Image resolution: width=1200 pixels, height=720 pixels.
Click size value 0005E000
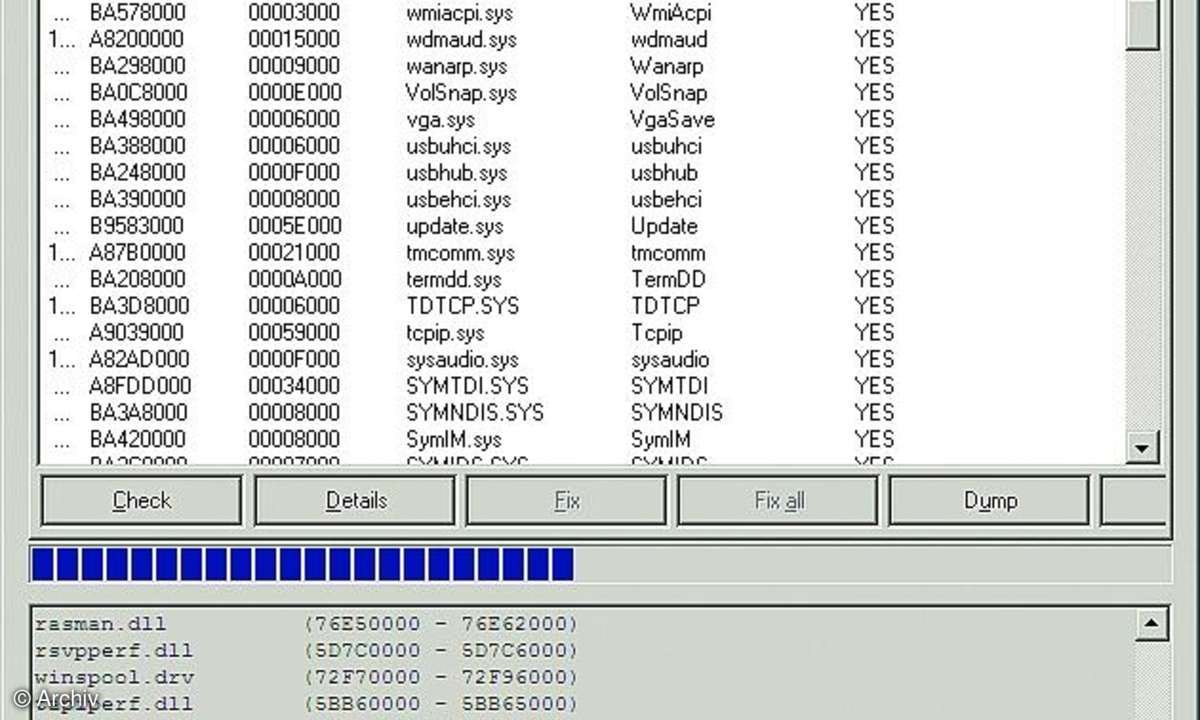click(294, 226)
